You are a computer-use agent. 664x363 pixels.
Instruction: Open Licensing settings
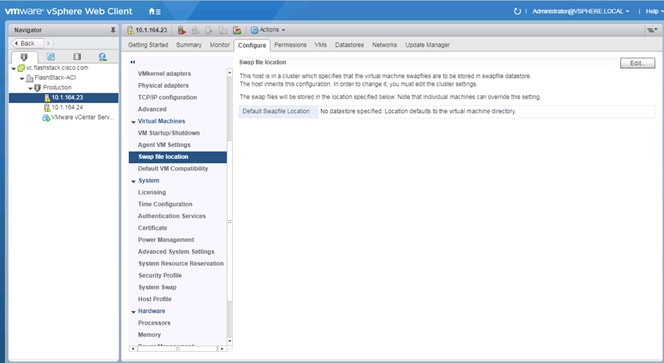[x=152, y=192]
